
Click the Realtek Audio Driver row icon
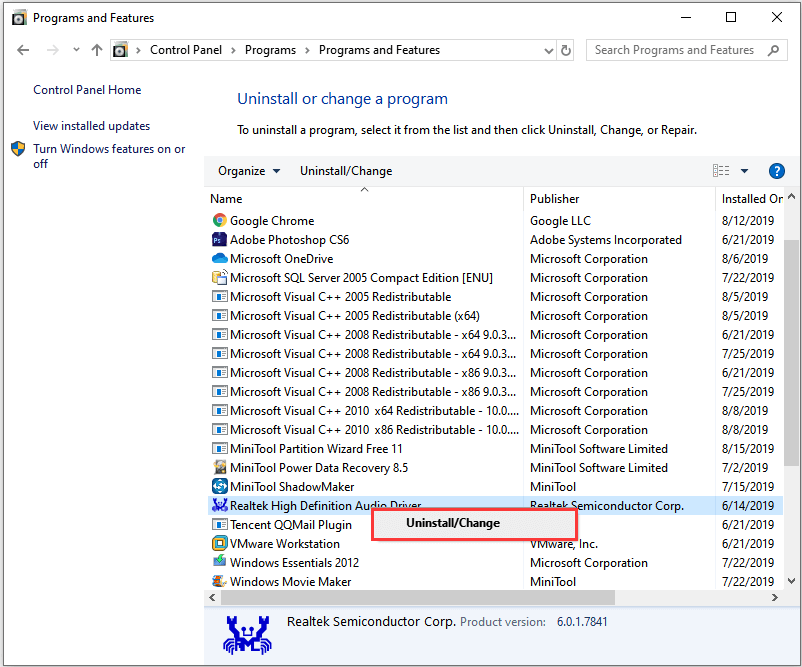tap(219, 505)
